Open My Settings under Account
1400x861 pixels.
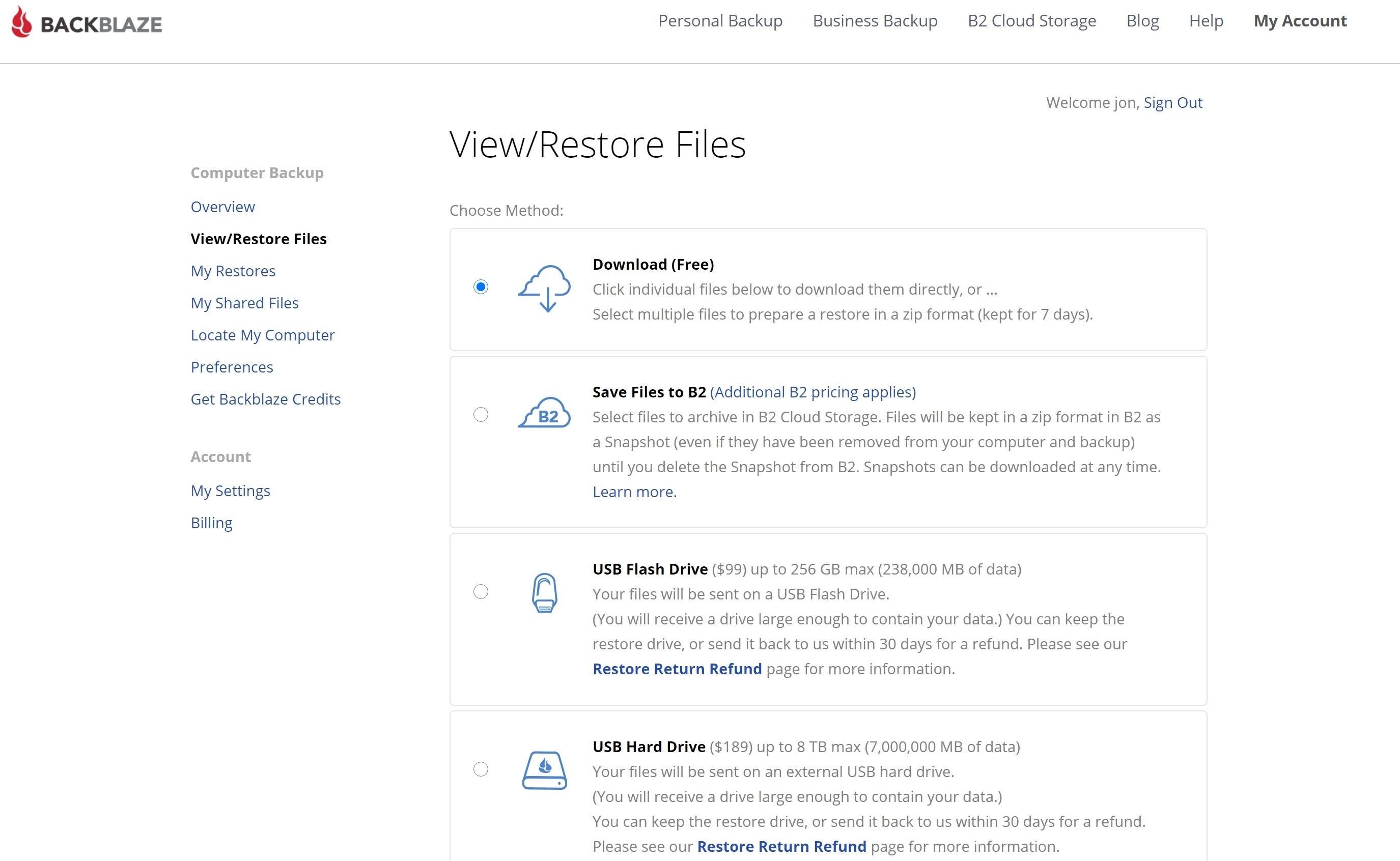pos(231,491)
